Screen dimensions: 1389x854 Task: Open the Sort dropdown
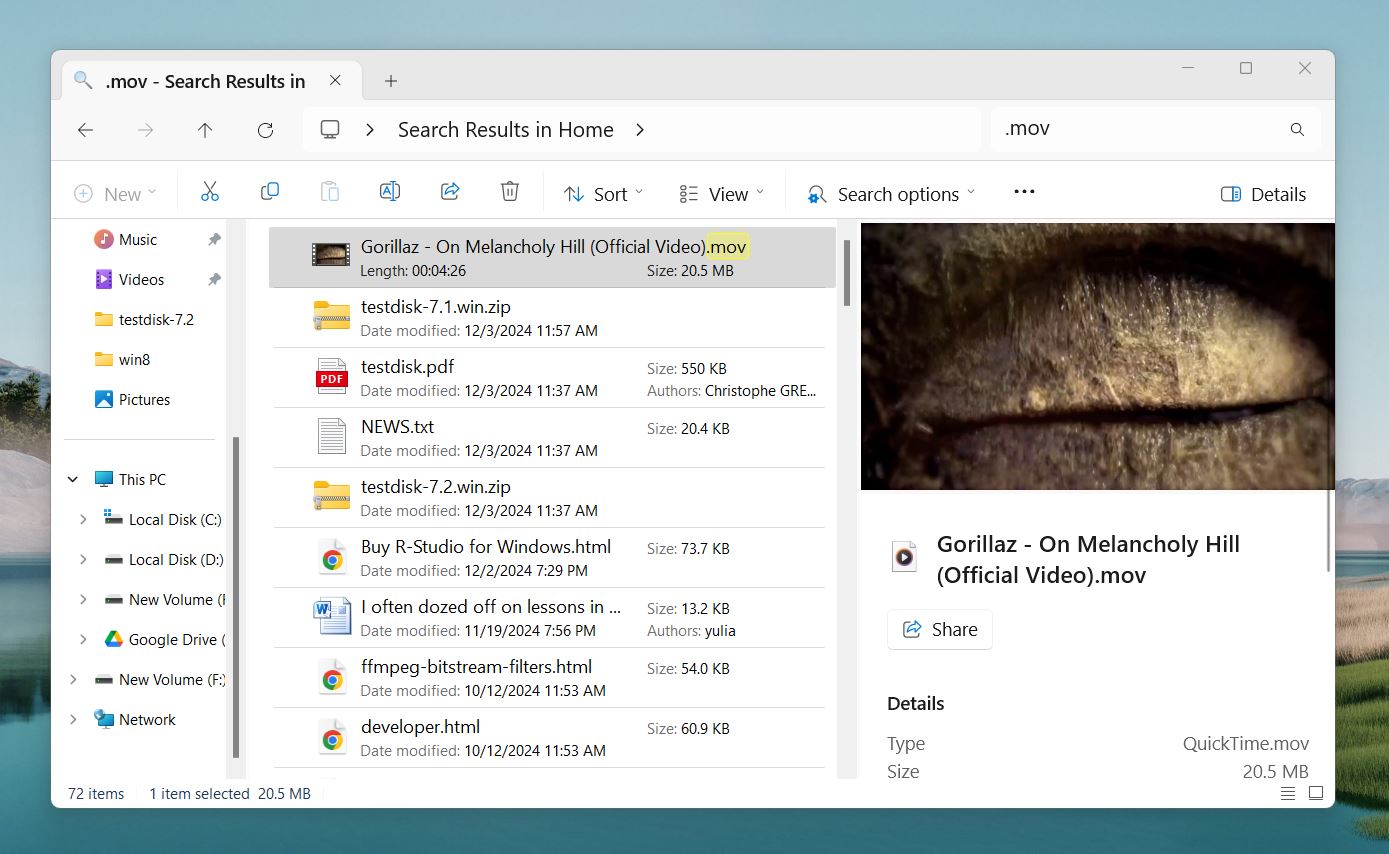click(603, 194)
